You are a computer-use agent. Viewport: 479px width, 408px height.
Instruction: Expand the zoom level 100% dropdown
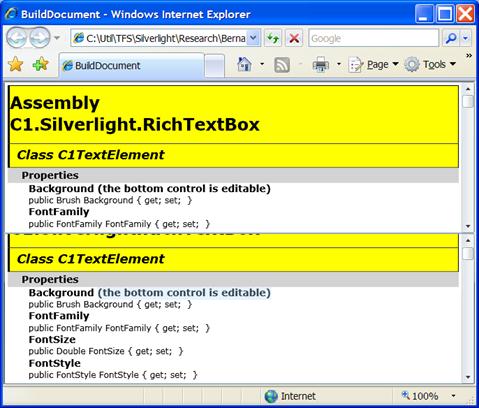pos(454,396)
